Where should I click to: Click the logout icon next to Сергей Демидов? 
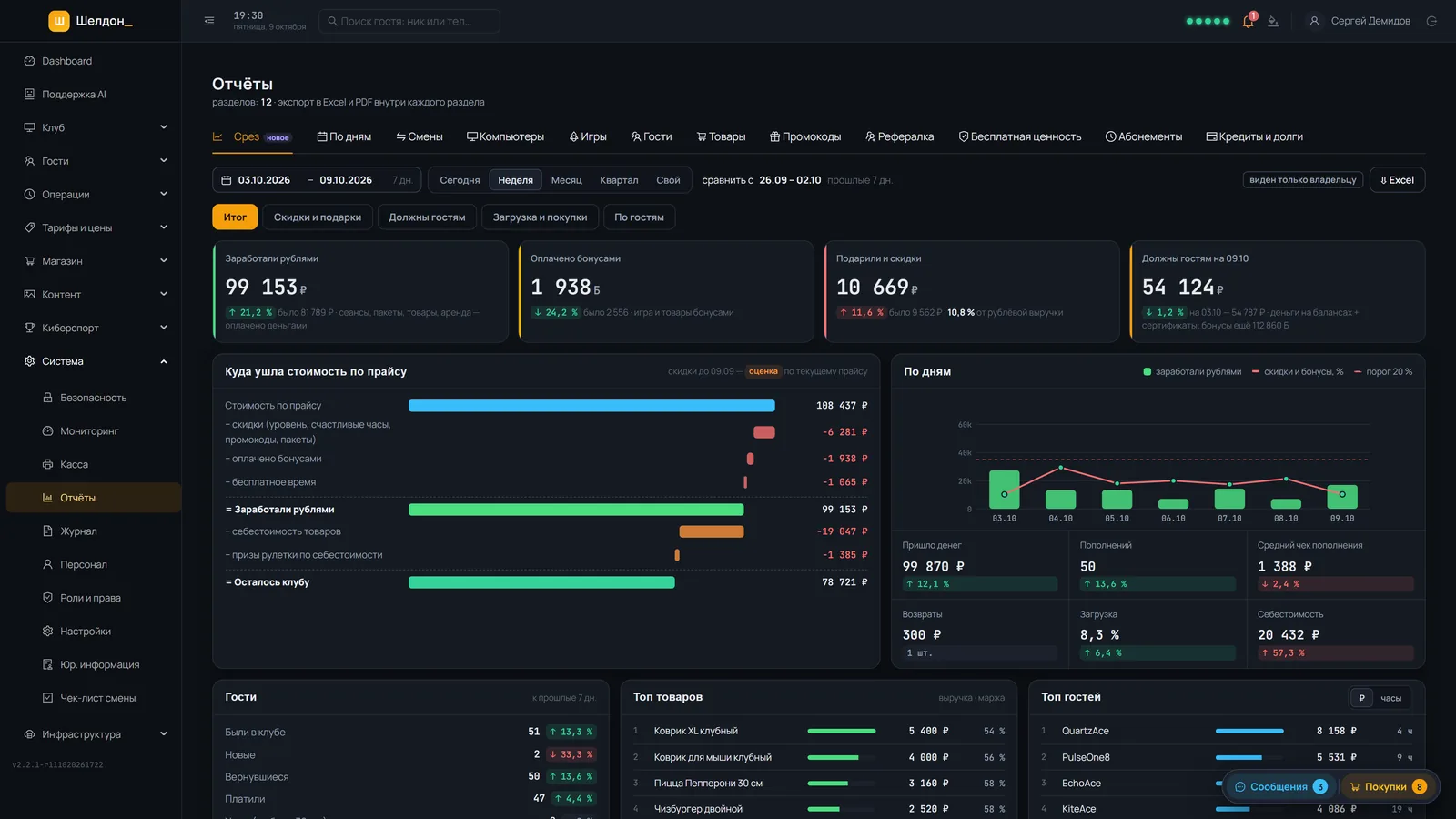point(1431,21)
